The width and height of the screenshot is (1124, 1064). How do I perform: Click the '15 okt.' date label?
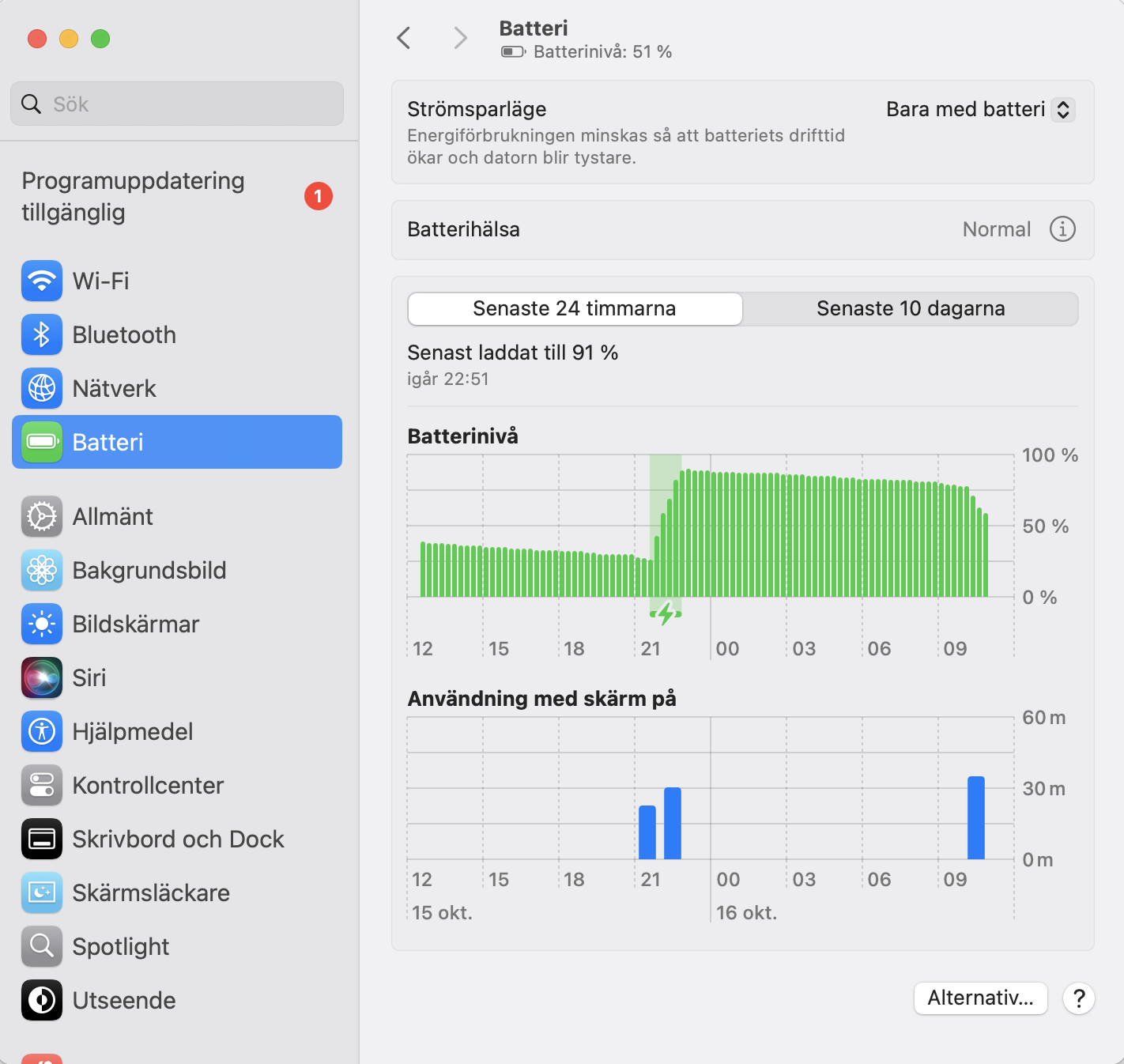click(x=442, y=913)
